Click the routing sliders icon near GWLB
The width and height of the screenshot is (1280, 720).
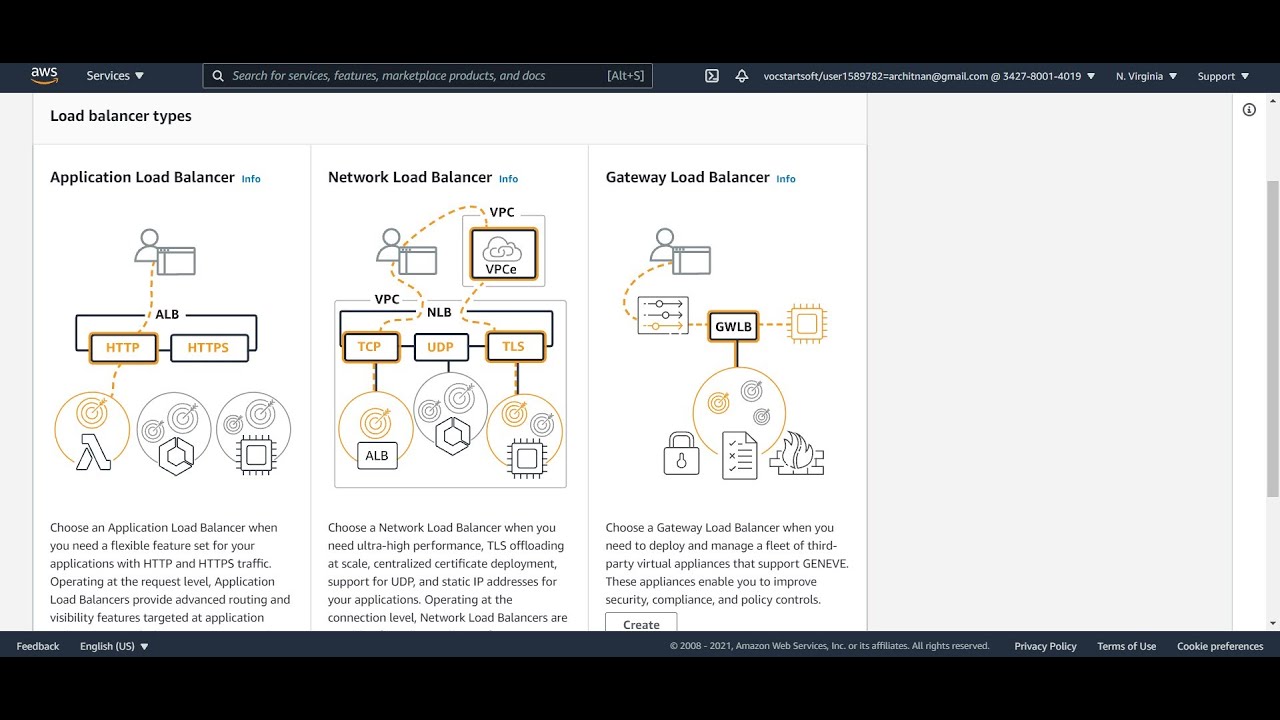click(x=663, y=316)
